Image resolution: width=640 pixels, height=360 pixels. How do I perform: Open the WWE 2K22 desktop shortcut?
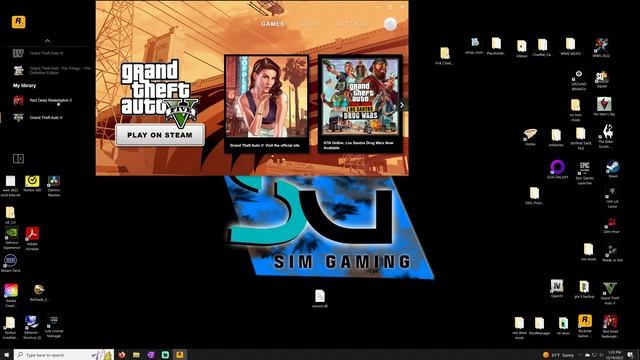tap(601, 47)
